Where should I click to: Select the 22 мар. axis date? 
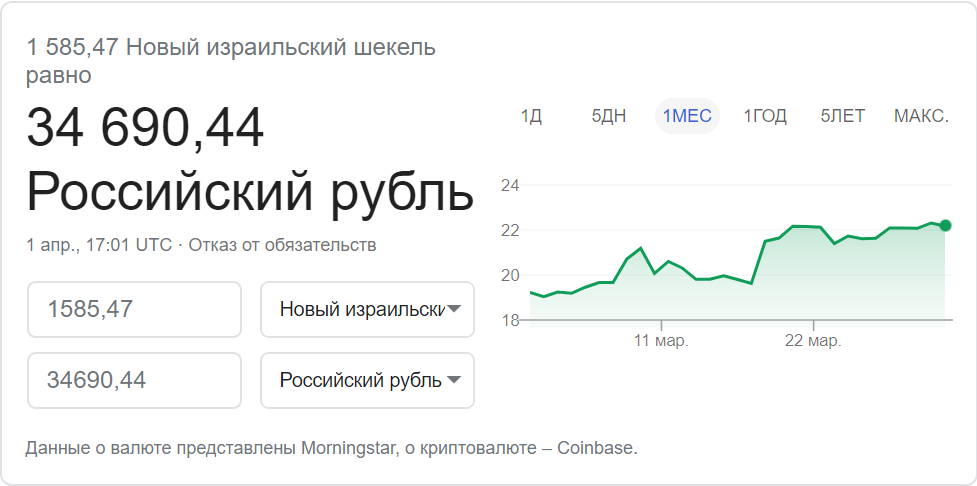[813, 341]
